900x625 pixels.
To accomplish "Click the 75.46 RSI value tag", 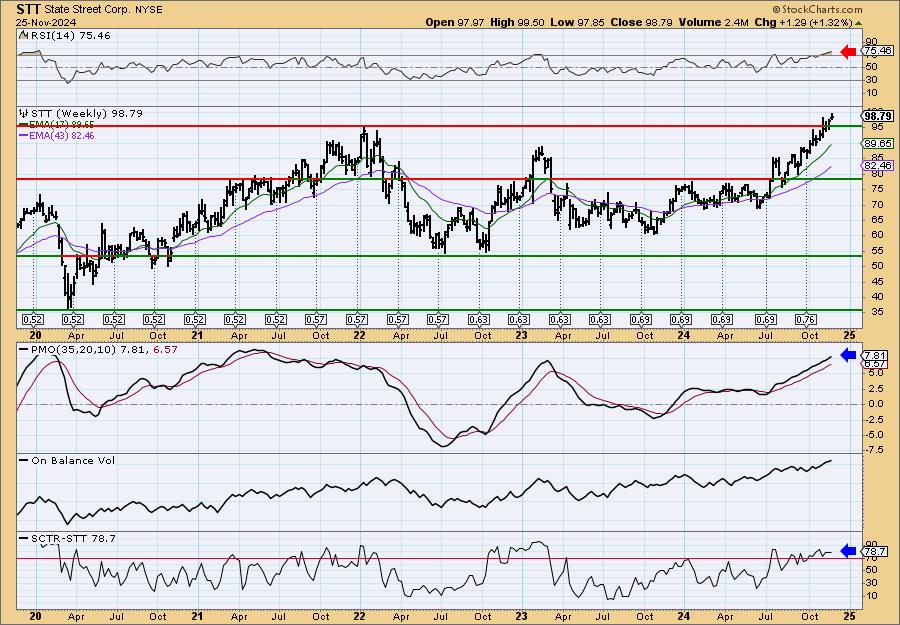I will 878,51.
